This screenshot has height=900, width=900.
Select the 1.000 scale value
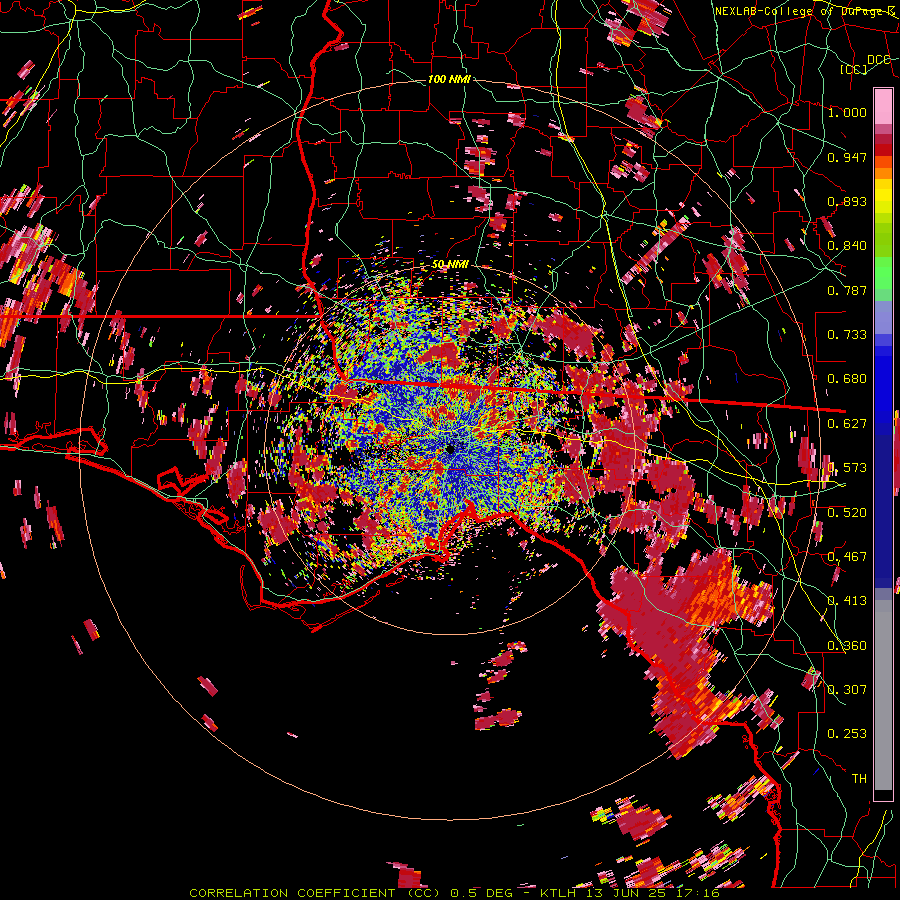(x=847, y=112)
